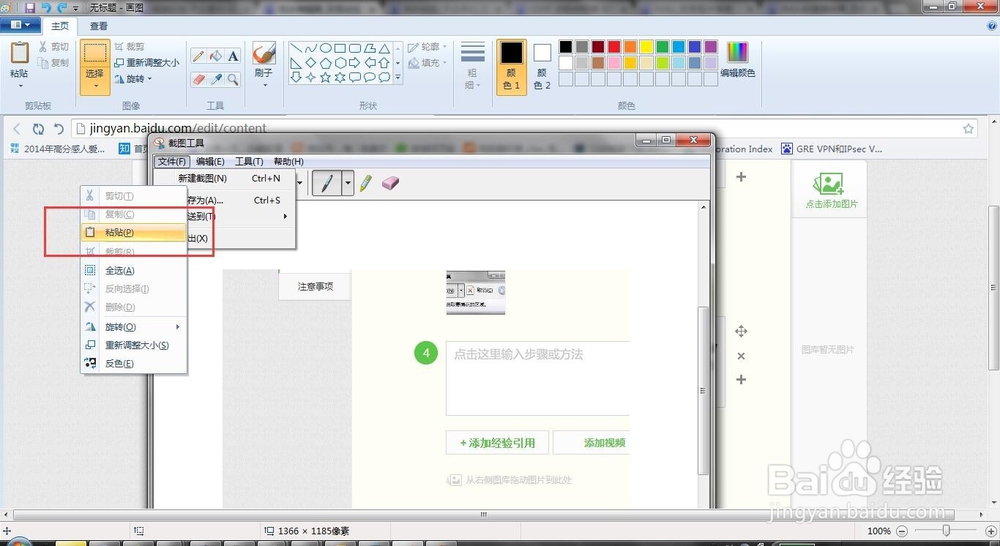Select Color 2 (颜色 2) box

pyautogui.click(x=542, y=66)
